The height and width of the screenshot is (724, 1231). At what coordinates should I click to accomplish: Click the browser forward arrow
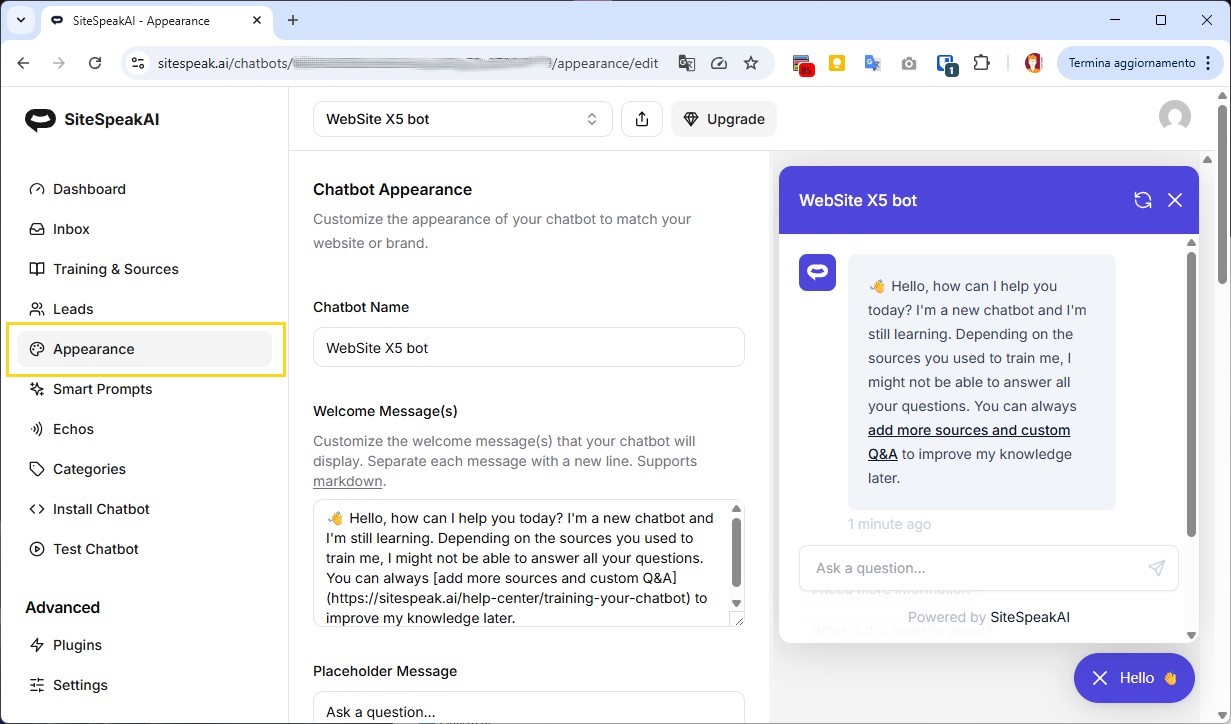pos(59,63)
